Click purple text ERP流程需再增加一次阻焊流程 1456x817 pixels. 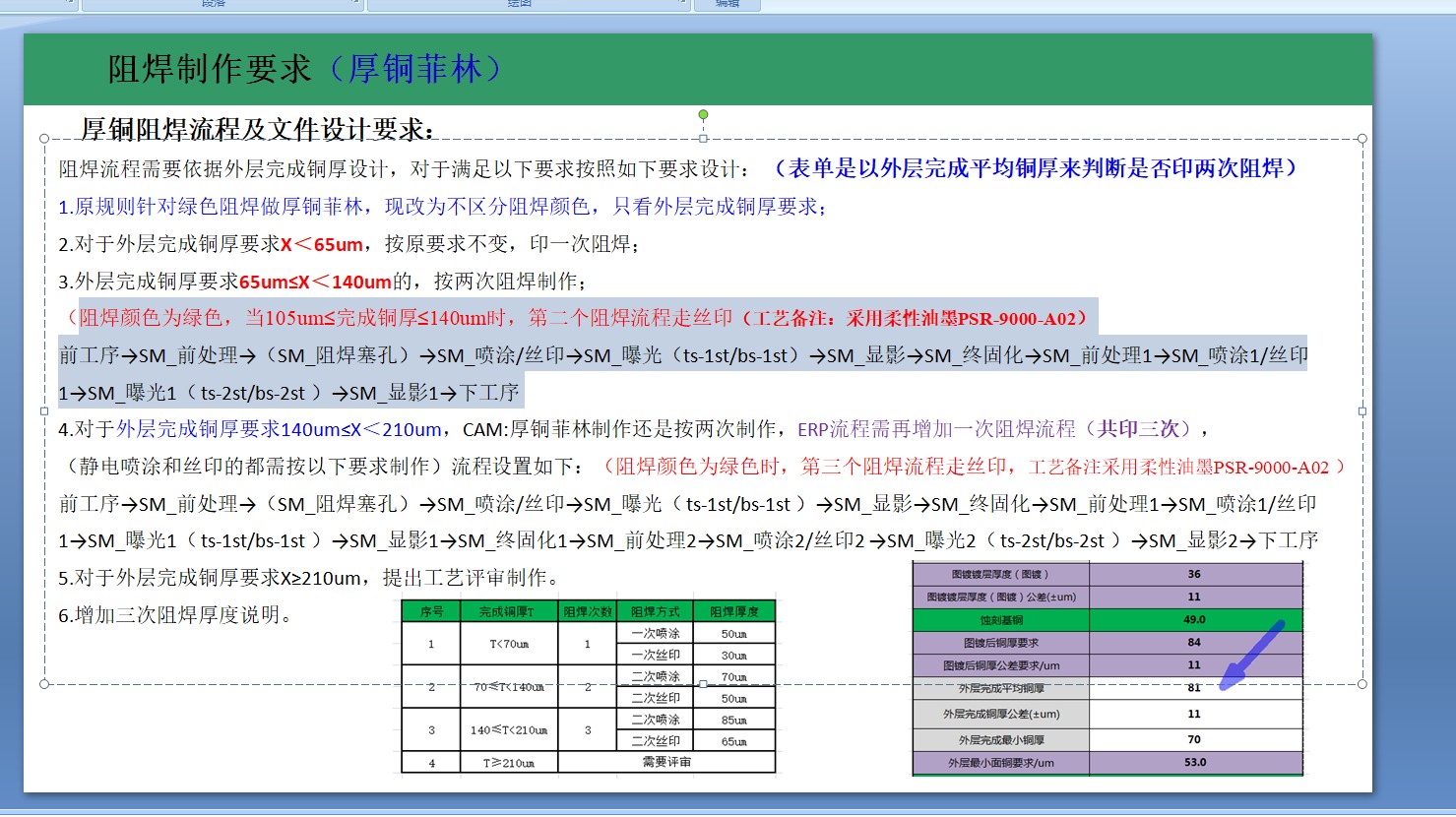coord(936,429)
